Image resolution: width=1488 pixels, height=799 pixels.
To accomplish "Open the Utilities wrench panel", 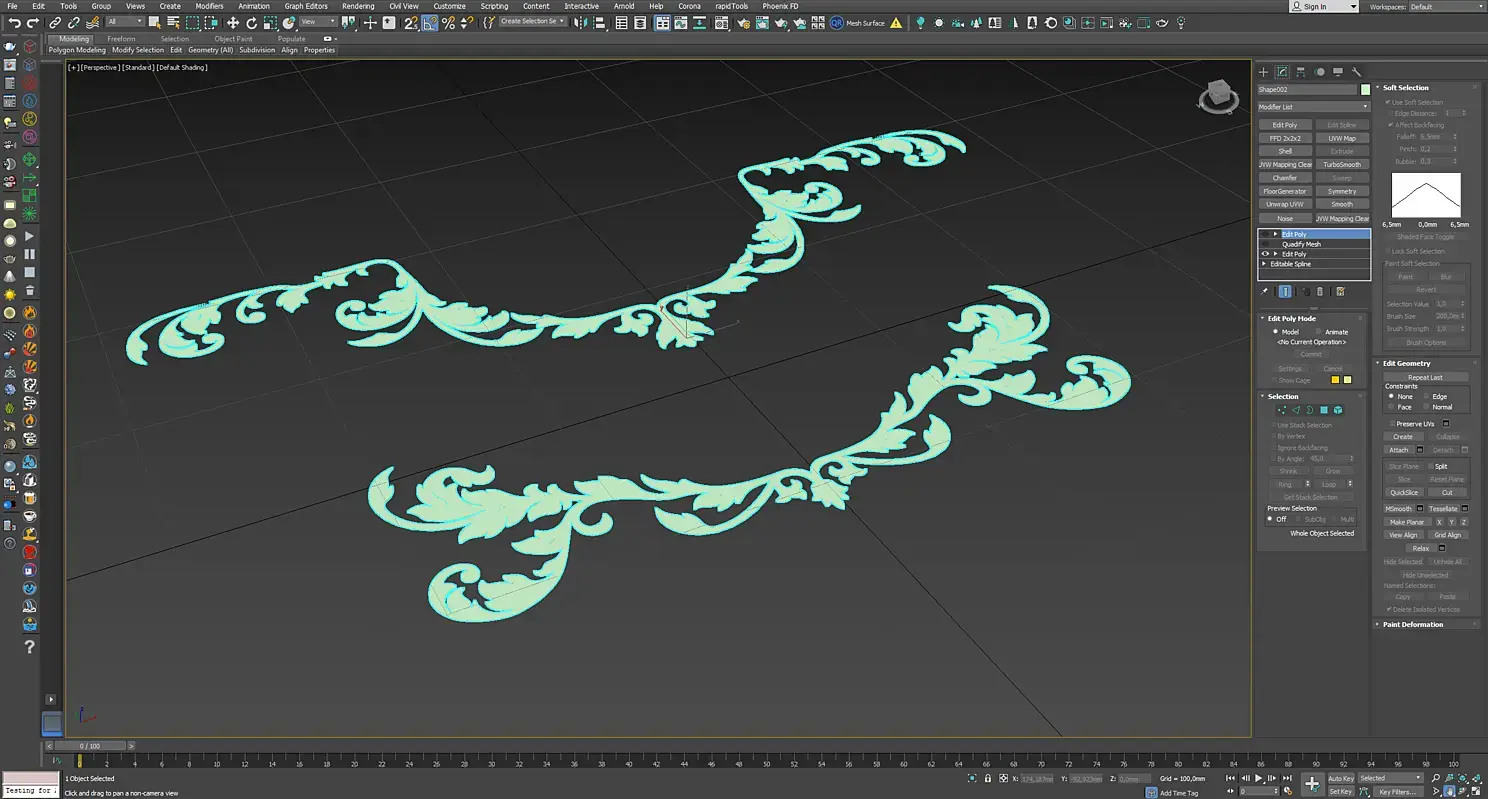I will coord(1357,72).
